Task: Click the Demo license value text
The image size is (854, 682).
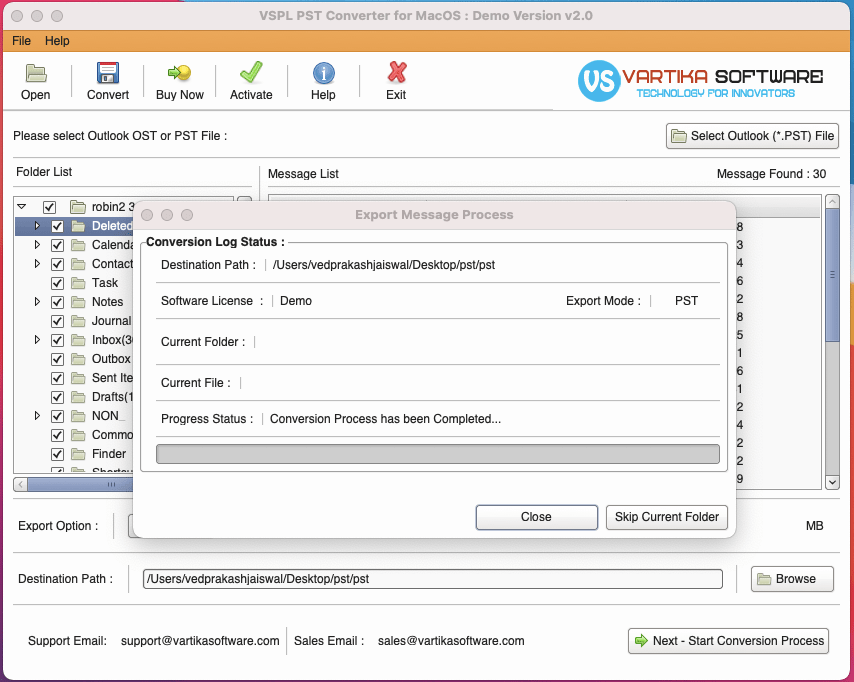Action: tap(296, 301)
